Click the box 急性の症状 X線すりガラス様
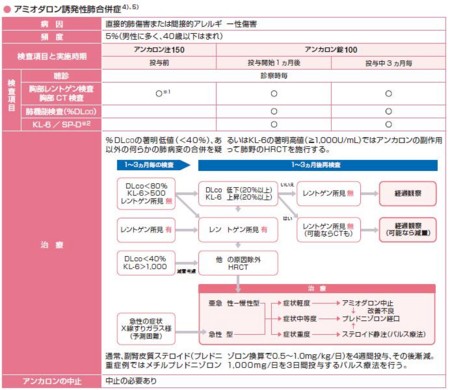The width and height of the screenshot is (450, 390). [x=146, y=329]
